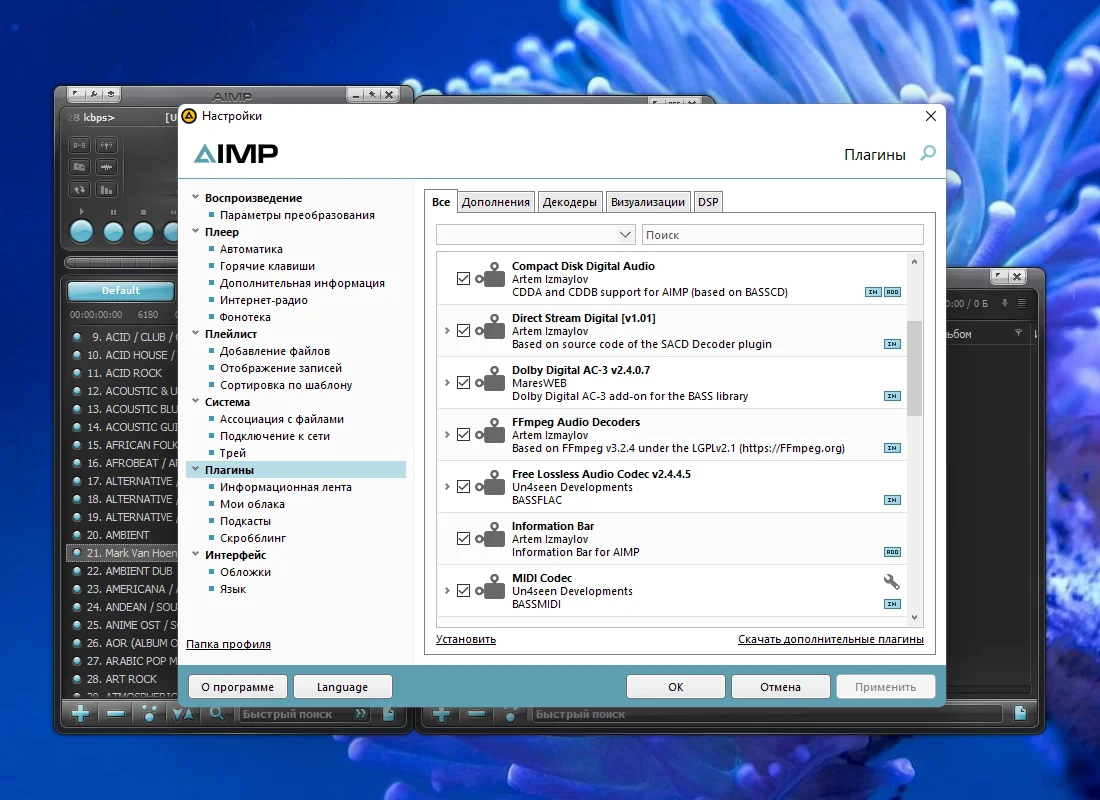The image size is (1100, 800).
Task: Click the Dolby Digital AC-3 plugin icon
Action: point(490,379)
